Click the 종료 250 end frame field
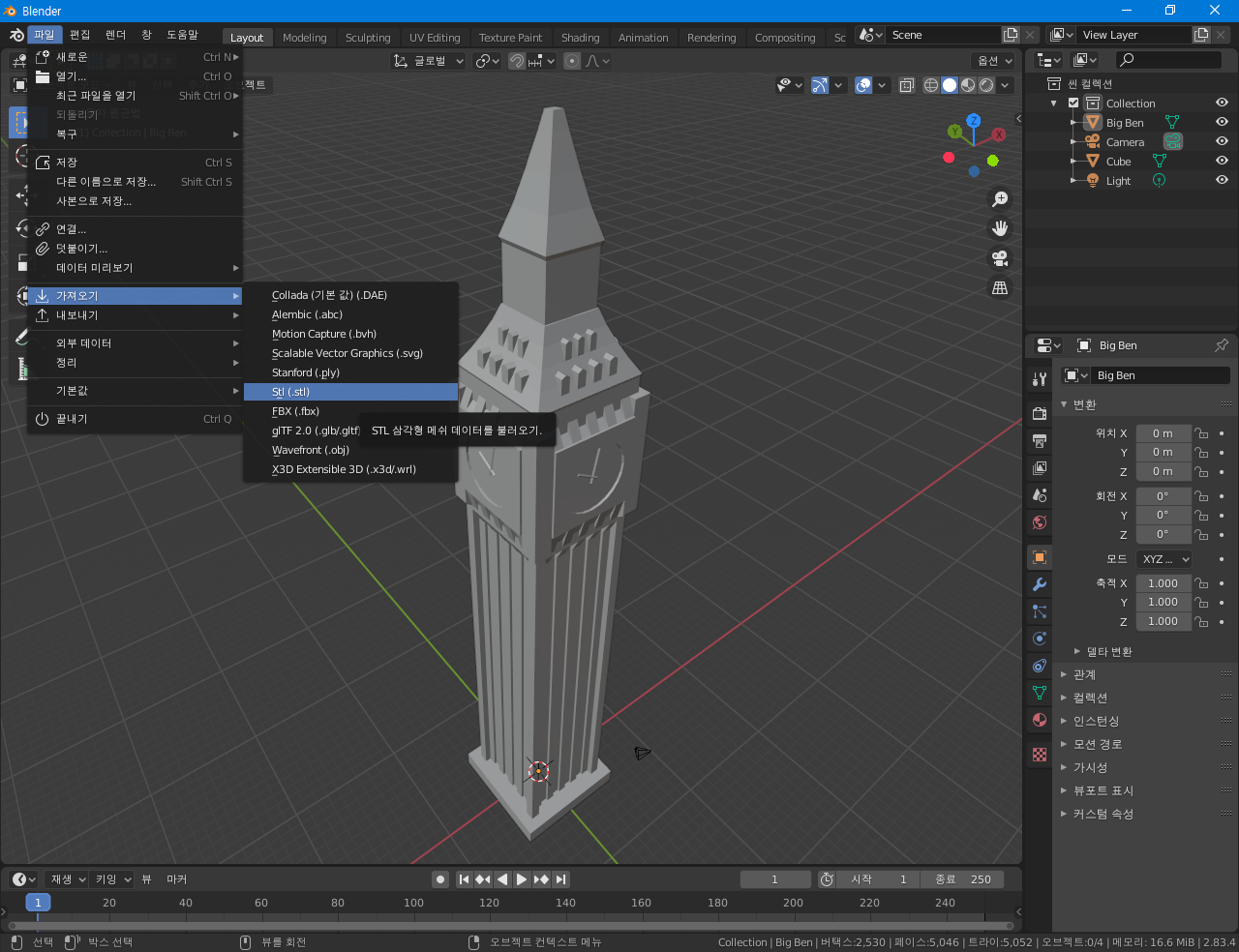This screenshot has width=1239, height=952. (962, 879)
